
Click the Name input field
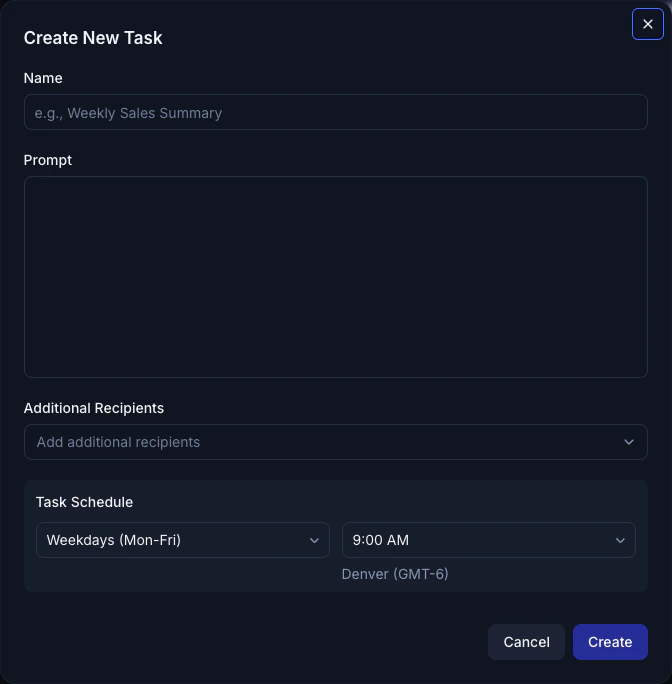click(336, 112)
